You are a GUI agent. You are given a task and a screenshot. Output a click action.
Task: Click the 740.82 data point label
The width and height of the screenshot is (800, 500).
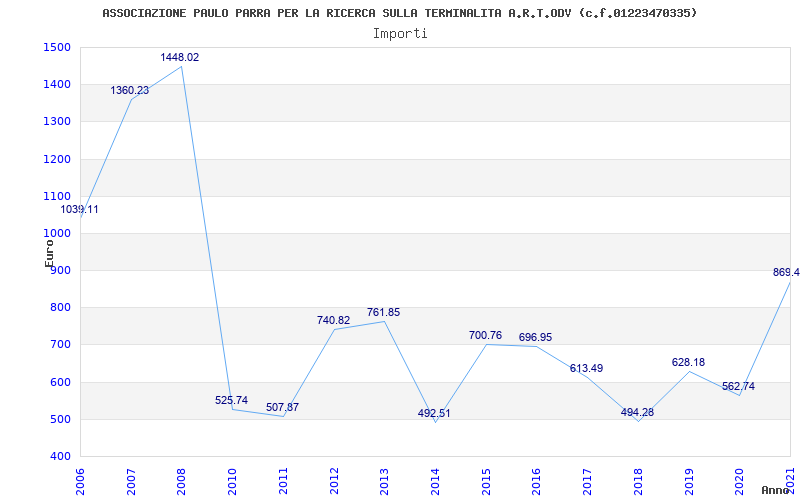pos(333,320)
